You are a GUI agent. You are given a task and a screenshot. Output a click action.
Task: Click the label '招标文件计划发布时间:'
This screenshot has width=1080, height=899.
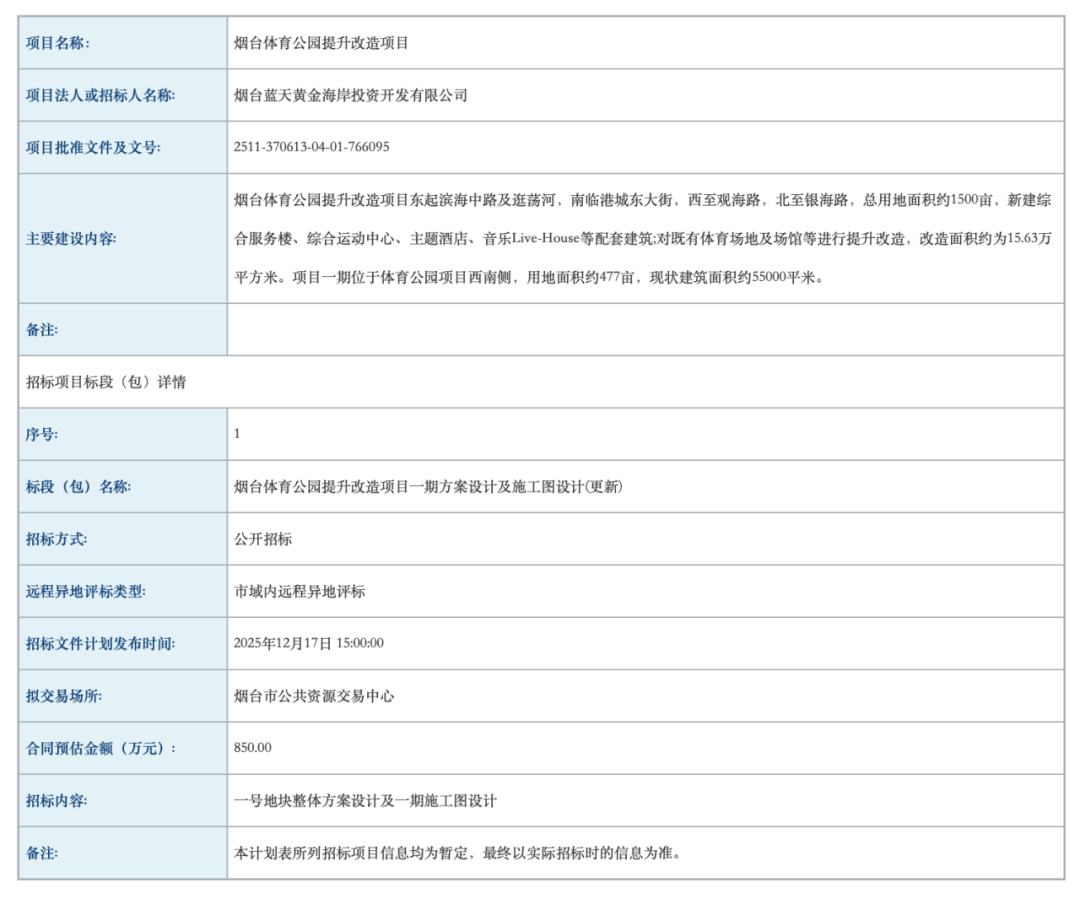pyautogui.click(x=101, y=643)
